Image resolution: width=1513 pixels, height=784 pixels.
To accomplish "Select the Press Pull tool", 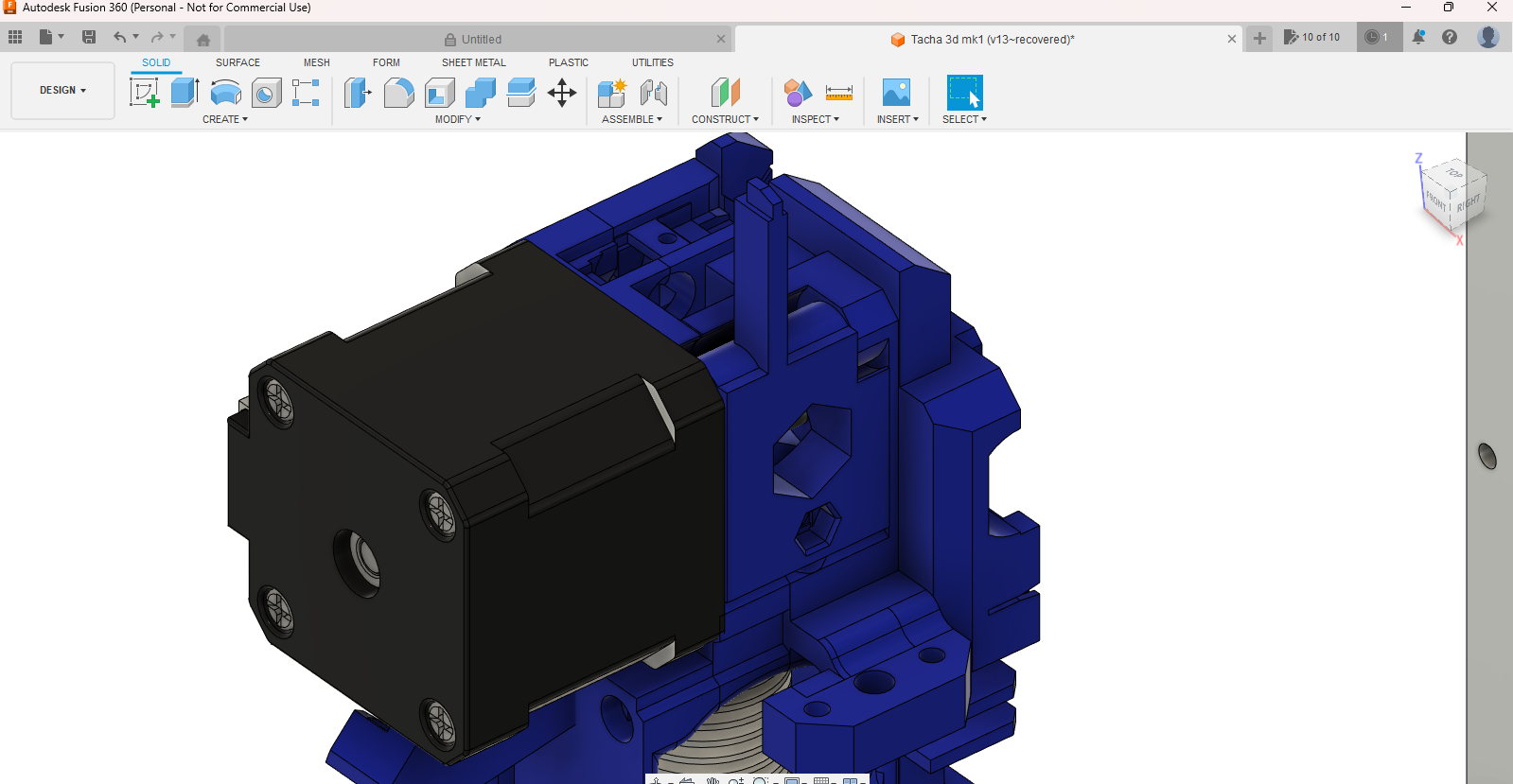I will 358,93.
